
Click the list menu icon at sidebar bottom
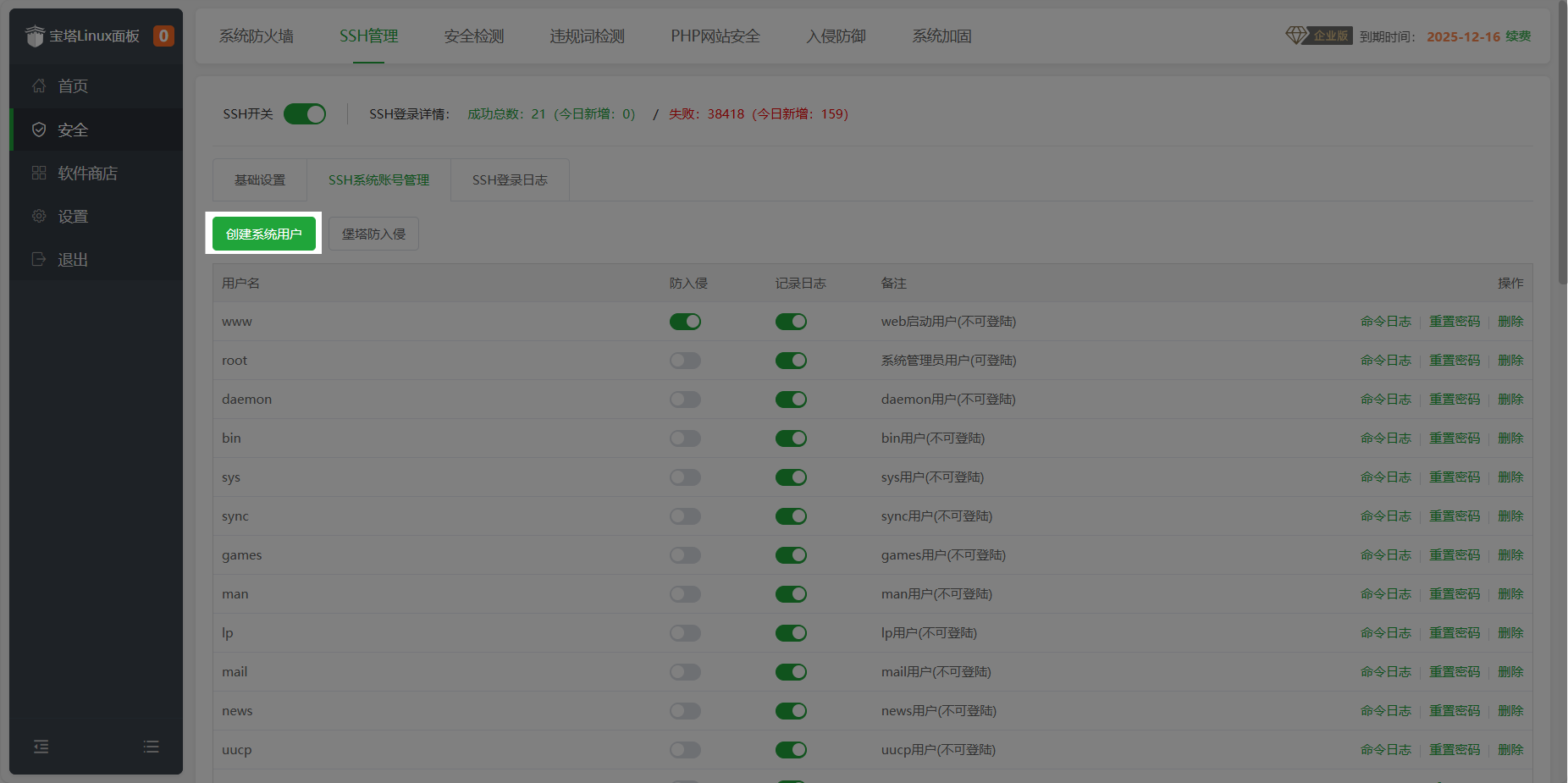[x=151, y=747]
